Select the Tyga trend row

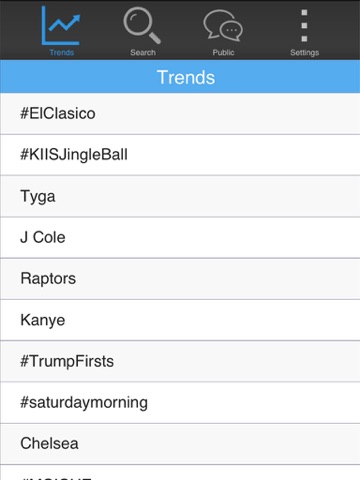[x=180, y=196]
